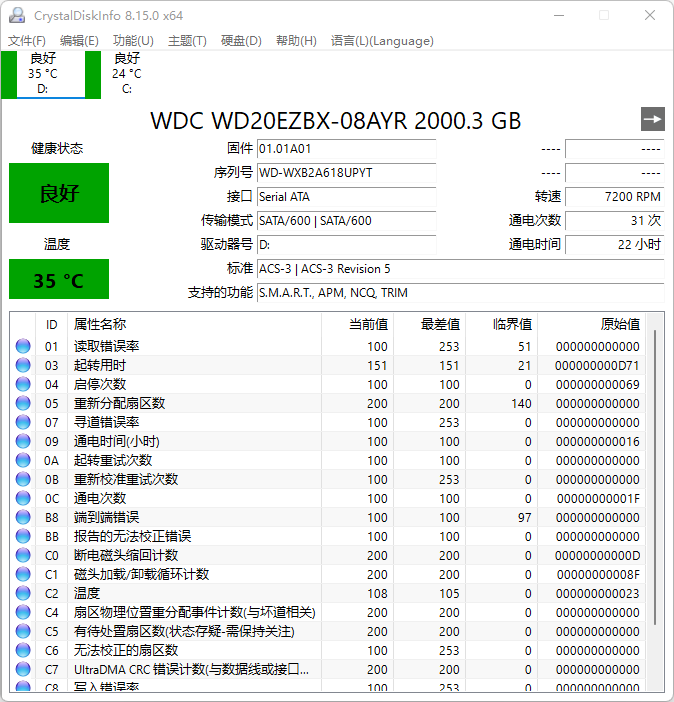The image size is (674, 702).
Task: Click status orb for 报告的无法校正错误 row
Action: pos(23,536)
